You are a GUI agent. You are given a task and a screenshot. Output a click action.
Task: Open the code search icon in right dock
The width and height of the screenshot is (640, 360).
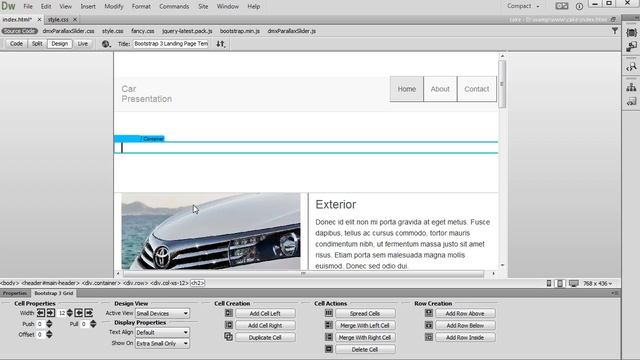[x=631, y=67]
